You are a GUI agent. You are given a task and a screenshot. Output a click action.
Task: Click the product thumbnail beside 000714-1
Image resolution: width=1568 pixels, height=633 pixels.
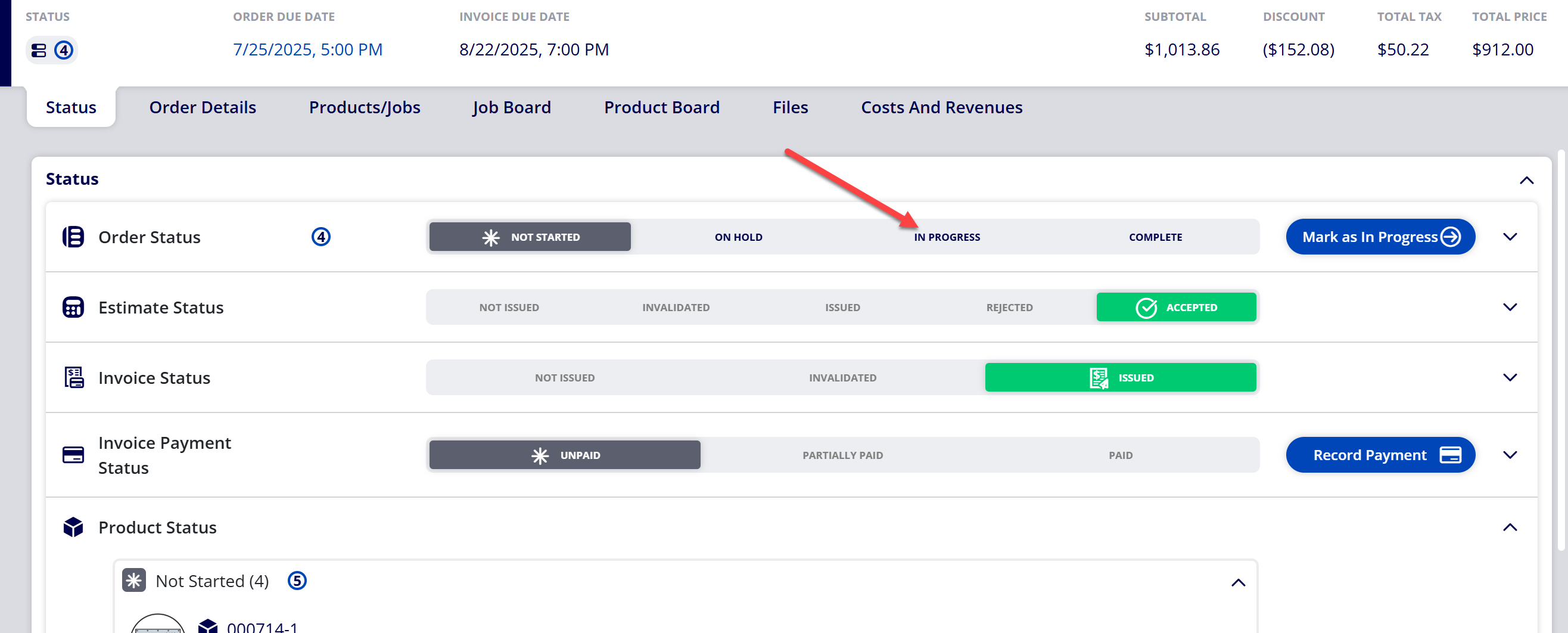(158, 623)
